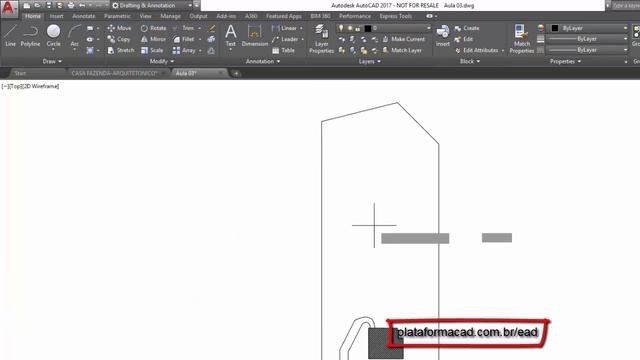640x360 pixels.
Task: Expand the Block panel
Action: pos(470,61)
